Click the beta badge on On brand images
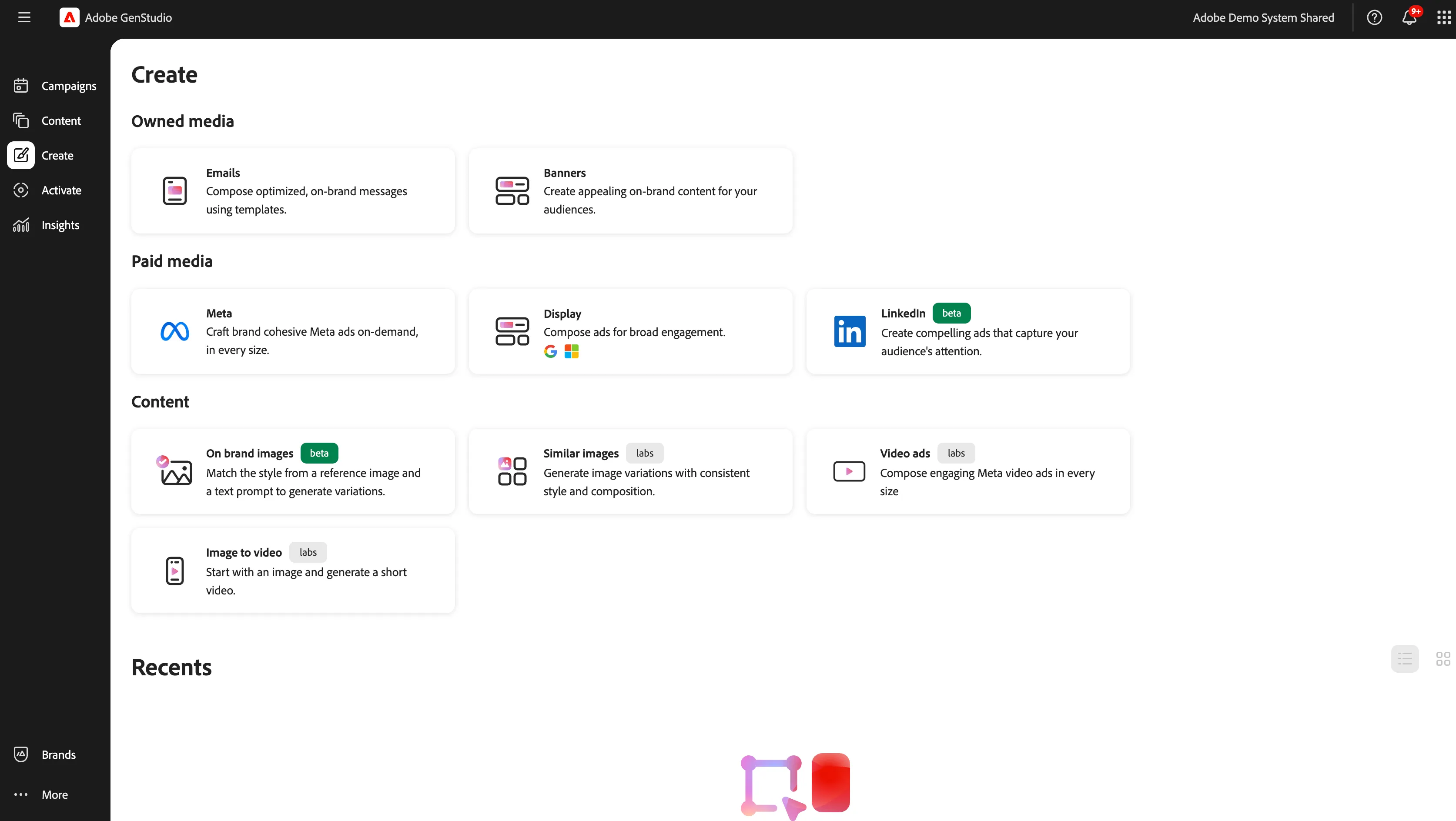This screenshot has width=1456, height=821. (x=319, y=453)
